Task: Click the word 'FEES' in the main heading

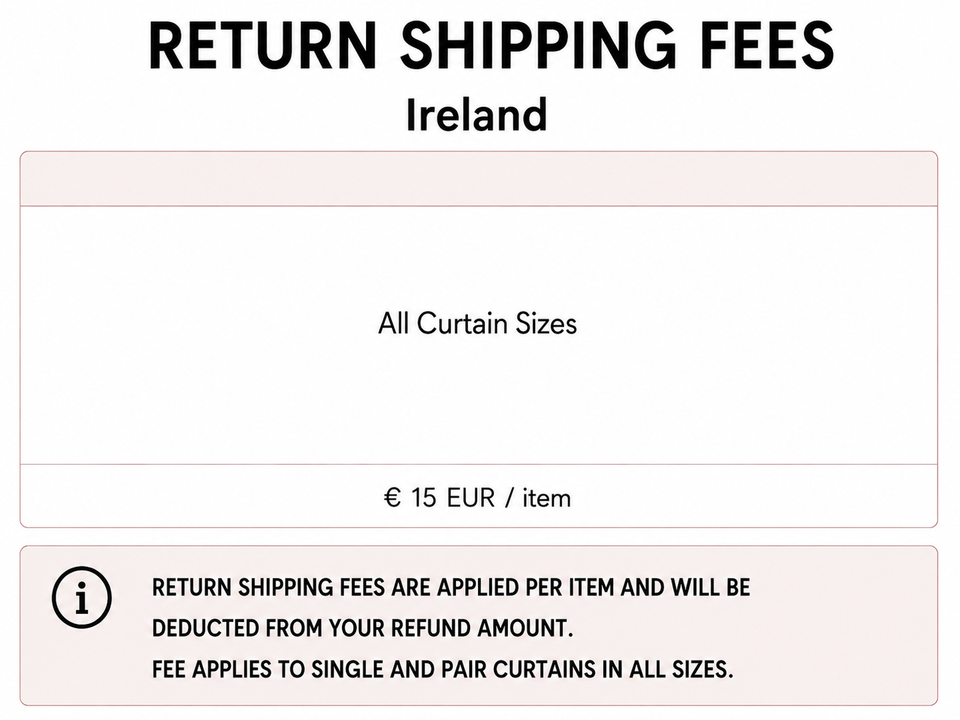Action: click(x=767, y=45)
